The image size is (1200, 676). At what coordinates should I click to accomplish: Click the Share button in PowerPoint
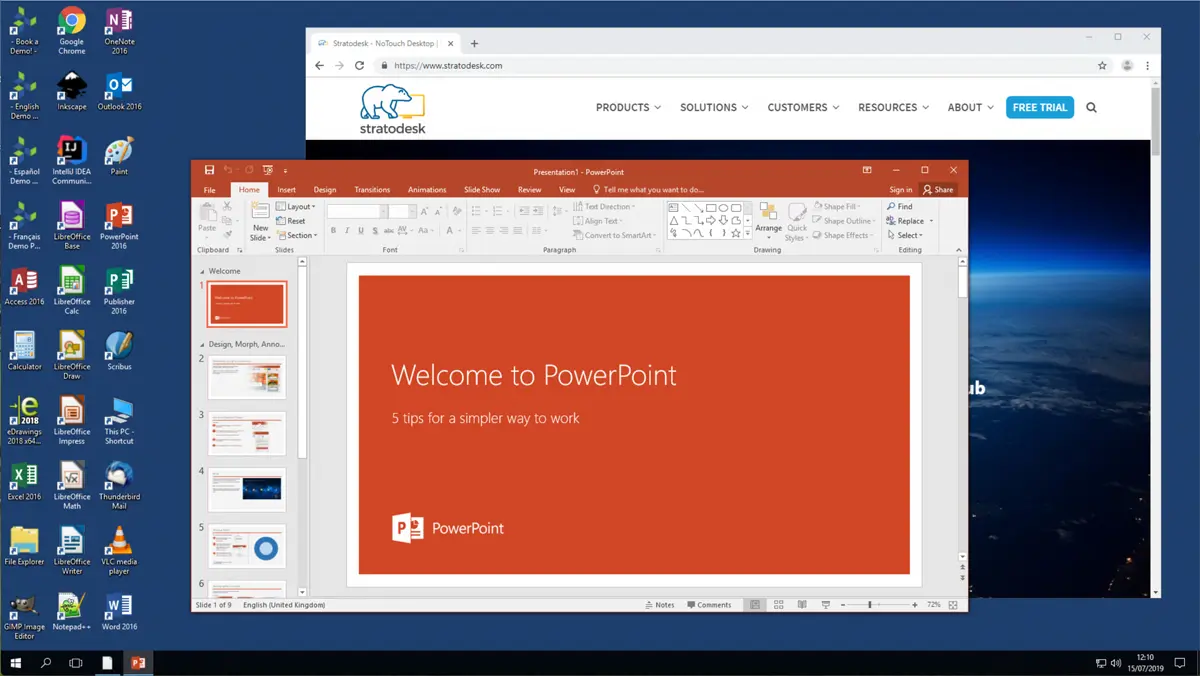click(938, 189)
